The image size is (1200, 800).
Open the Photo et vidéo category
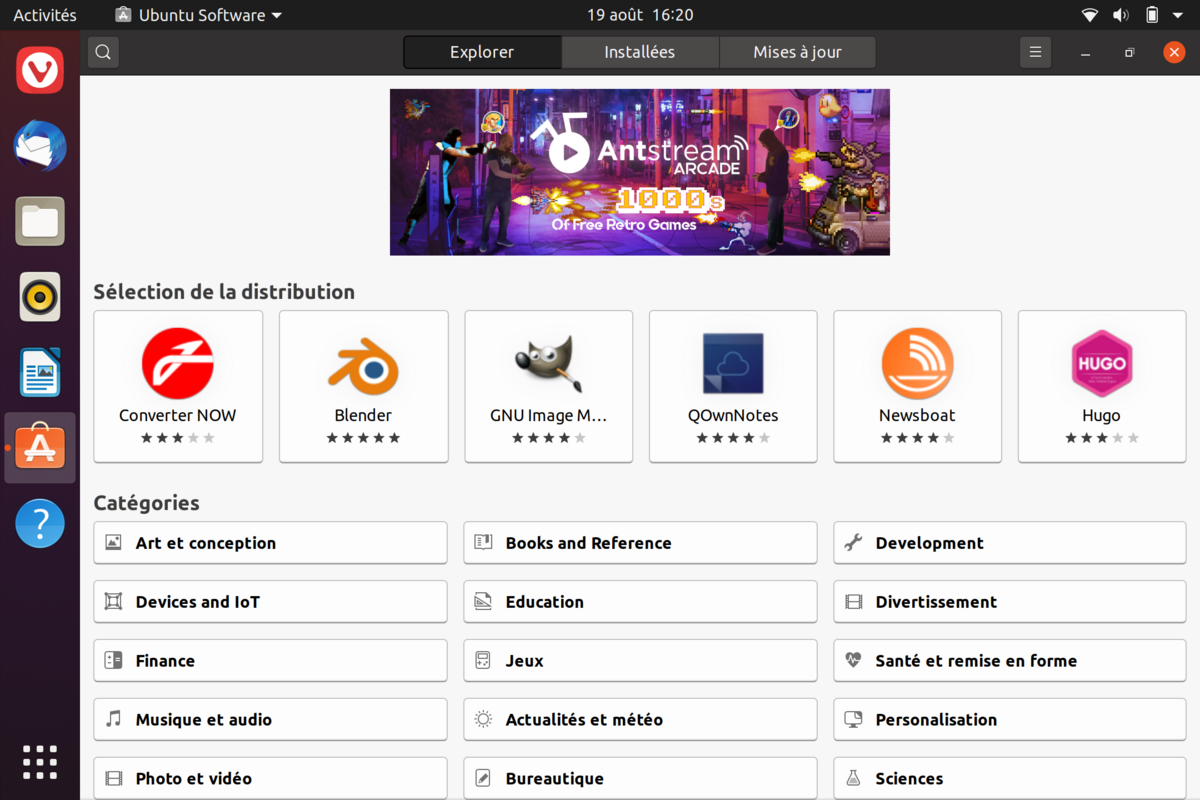(x=270, y=778)
